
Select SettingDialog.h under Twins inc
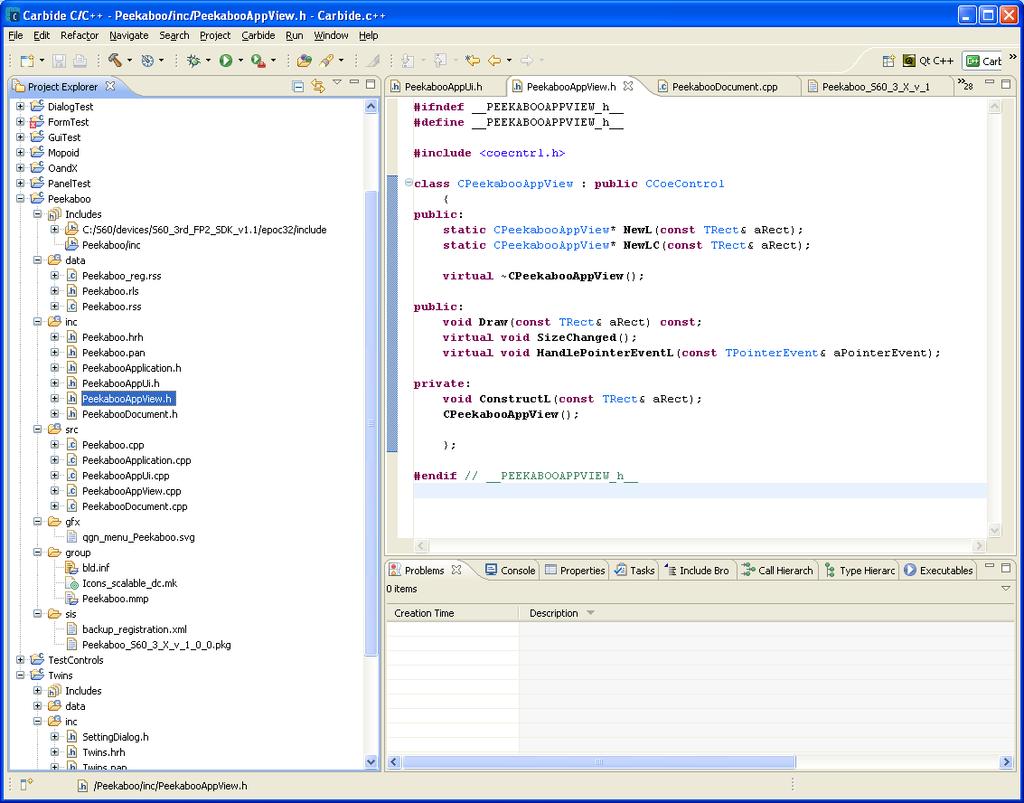click(x=115, y=736)
